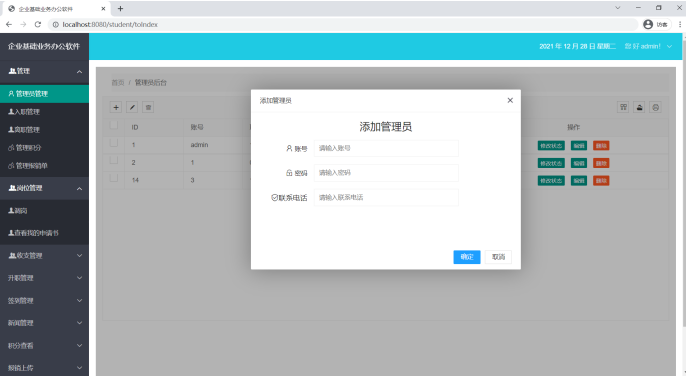The width and height of the screenshot is (686, 378).
Task: Click the trash delete toolbar icon
Action: (148, 107)
